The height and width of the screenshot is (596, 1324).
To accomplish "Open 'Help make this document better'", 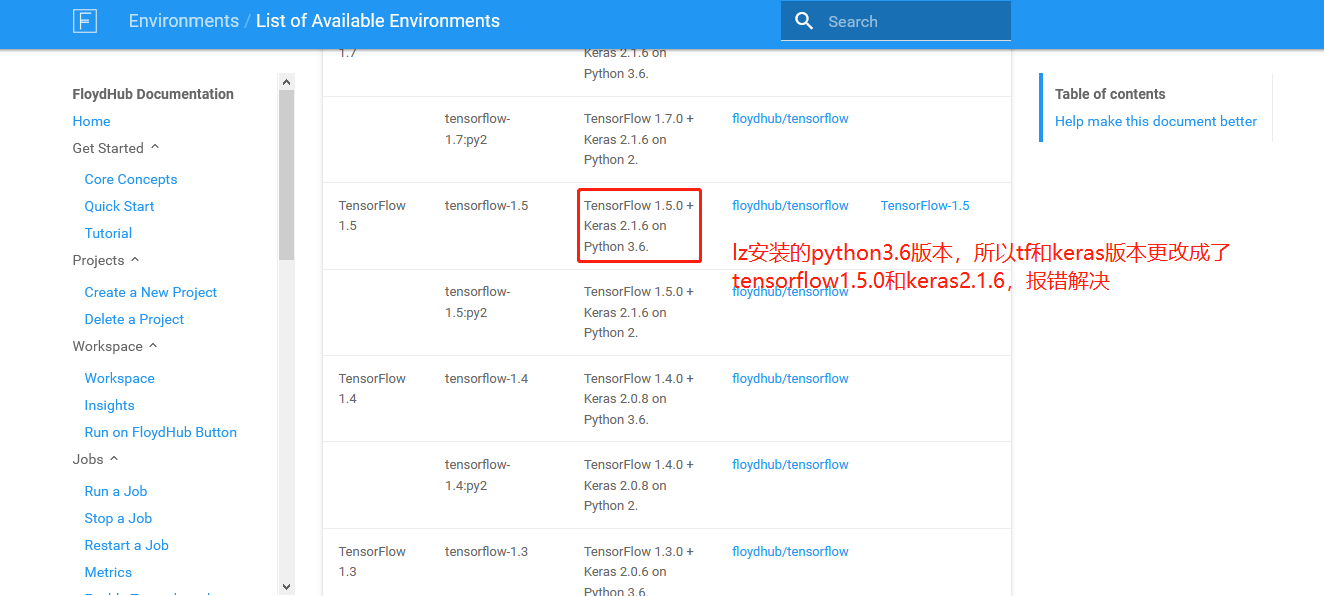I will click(1156, 121).
